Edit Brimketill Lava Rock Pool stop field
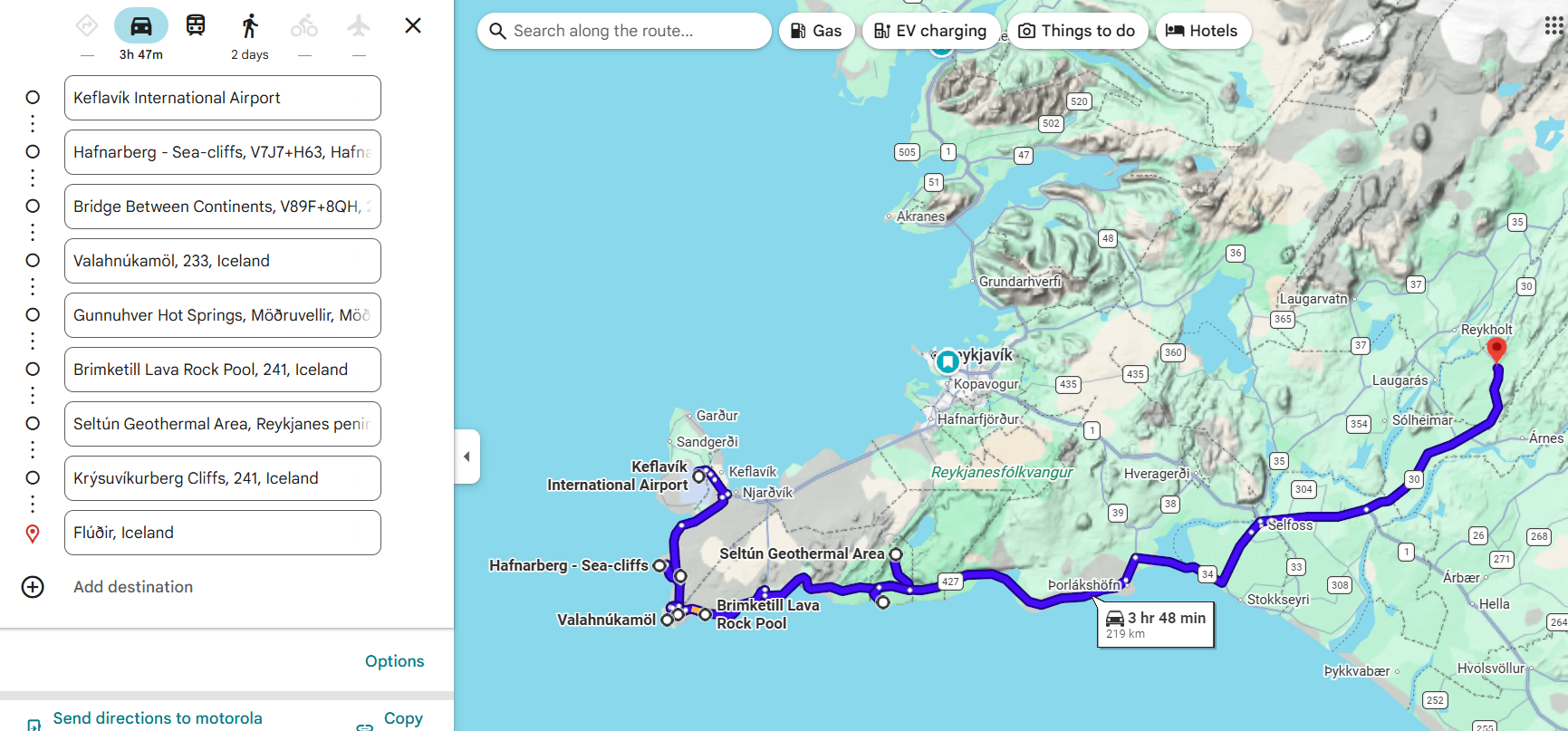This screenshot has width=1568, height=731. [x=223, y=370]
